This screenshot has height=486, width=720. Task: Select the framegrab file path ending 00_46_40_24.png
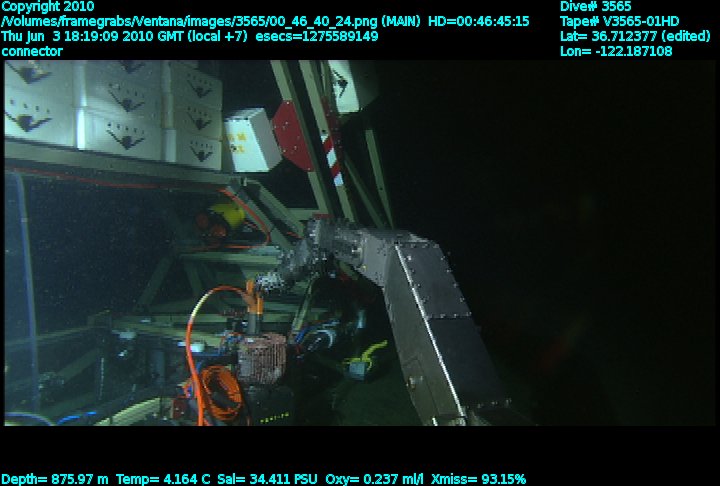pyautogui.click(x=190, y=22)
